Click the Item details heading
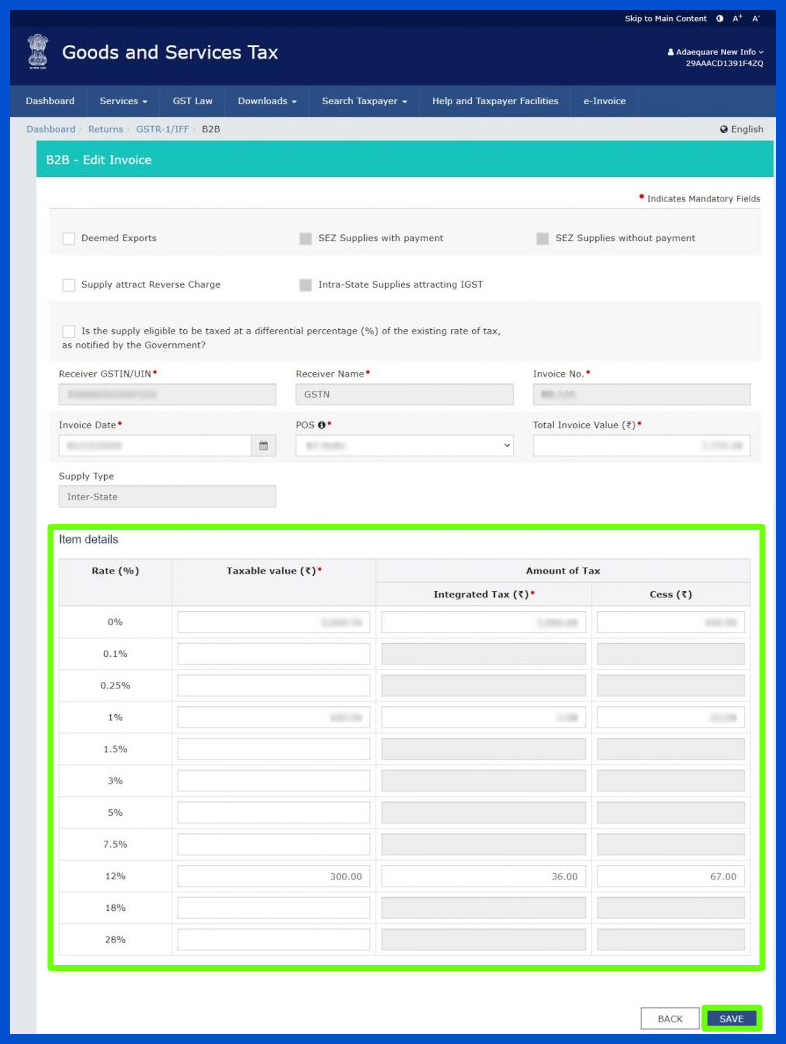The width and height of the screenshot is (786, 1044). tap(89, 539)
